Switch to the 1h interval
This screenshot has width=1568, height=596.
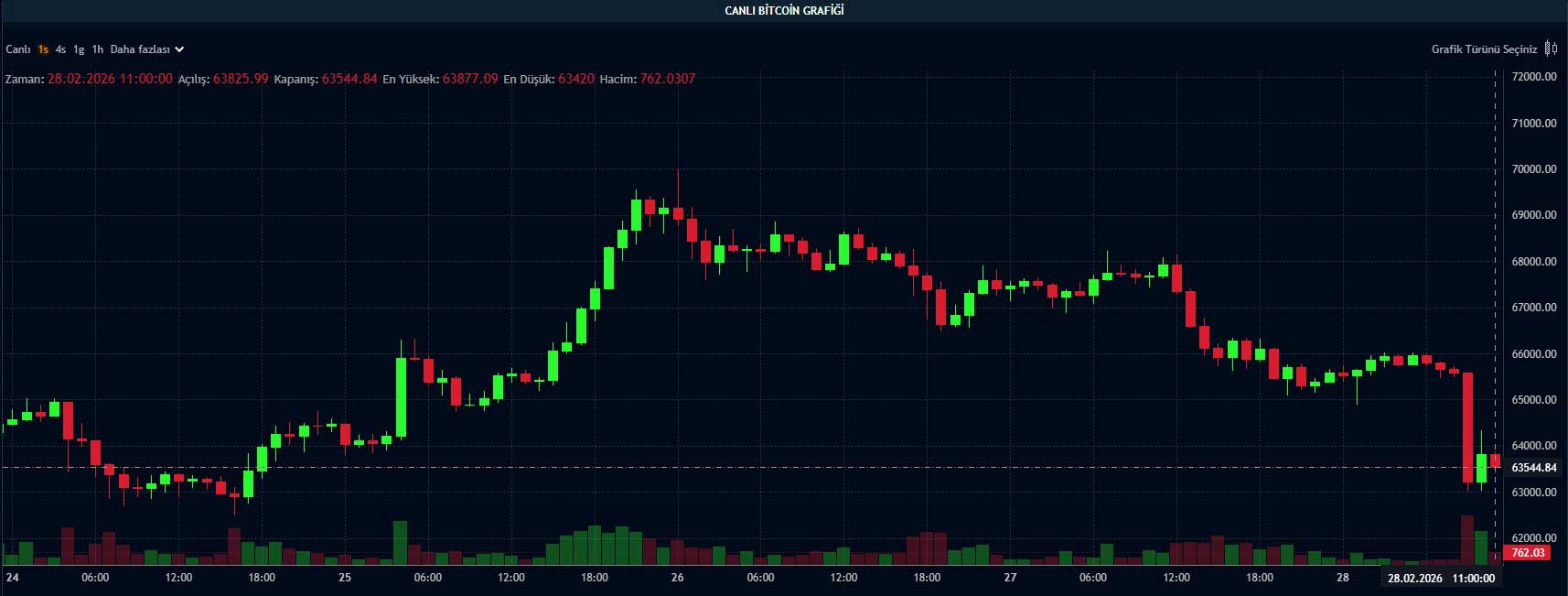coord(97,49)
